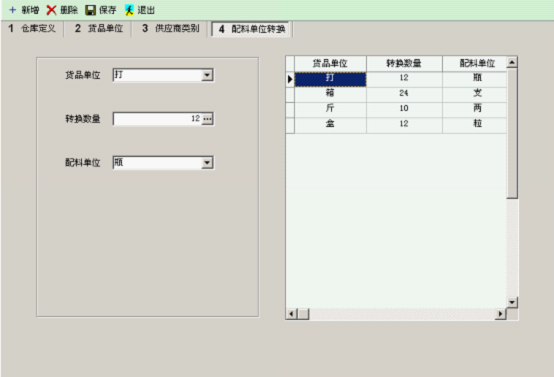Click the red X 删除 icon
This screenshot has height=377, width=554.
pyautogui.click(x=51, y=10)
